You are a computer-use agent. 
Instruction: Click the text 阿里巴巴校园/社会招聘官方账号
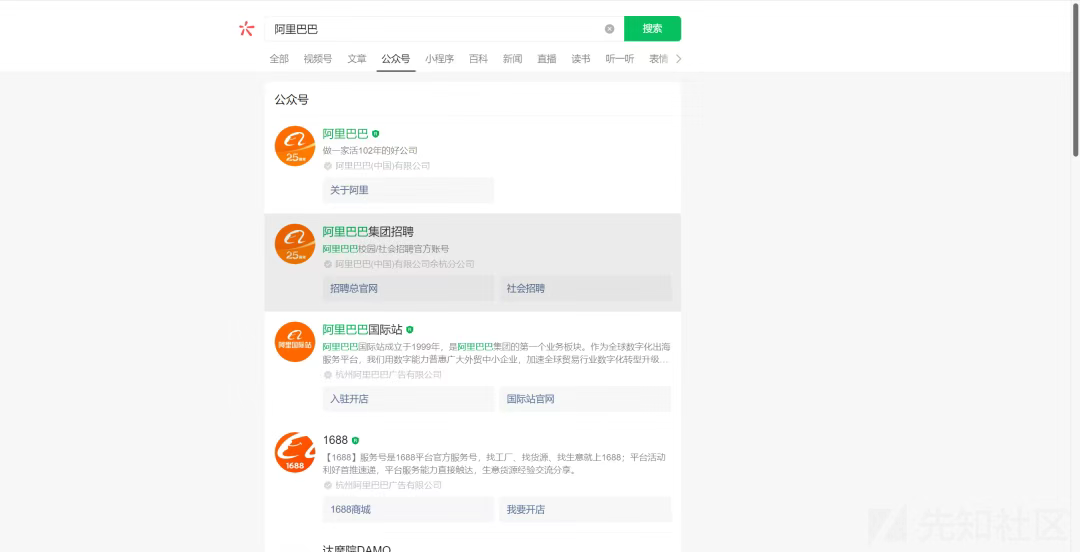(386, 249)
